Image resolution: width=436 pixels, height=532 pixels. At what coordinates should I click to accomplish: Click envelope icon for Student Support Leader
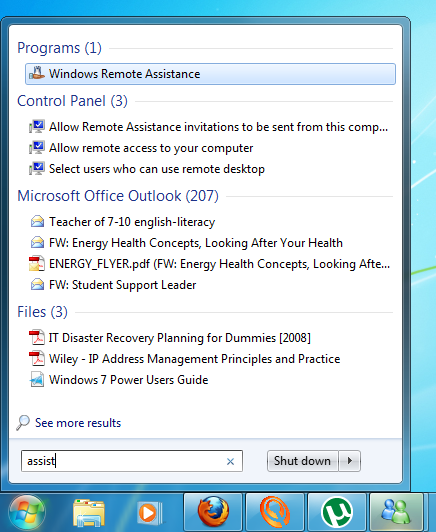[37, 285]
